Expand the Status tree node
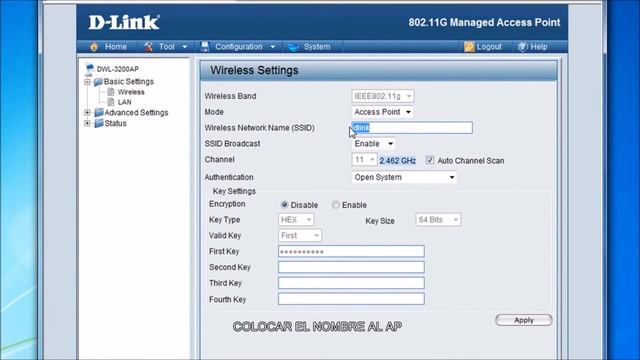Image resolution: width=640 pixels, height=360 pixels. click(87, 123)
